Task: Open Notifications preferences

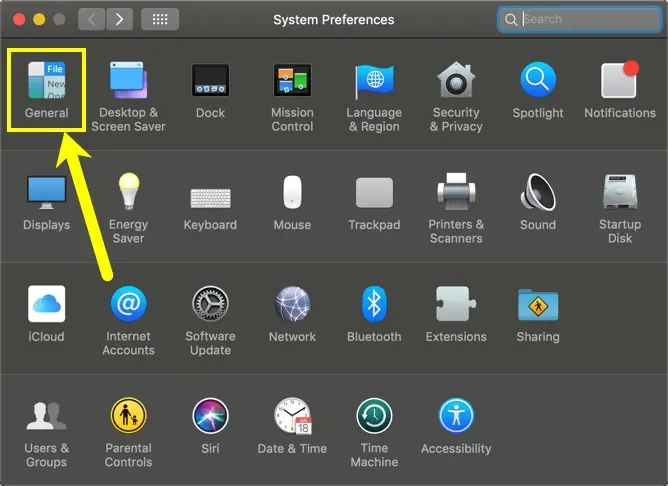Action: [x=620, y=90]
